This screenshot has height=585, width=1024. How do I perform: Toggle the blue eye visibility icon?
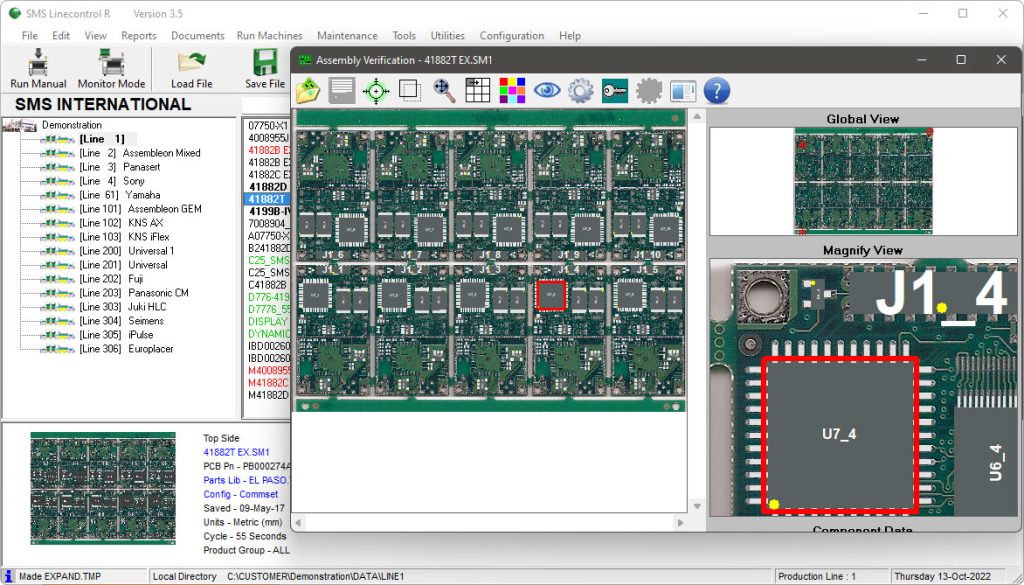pos(546,91)
